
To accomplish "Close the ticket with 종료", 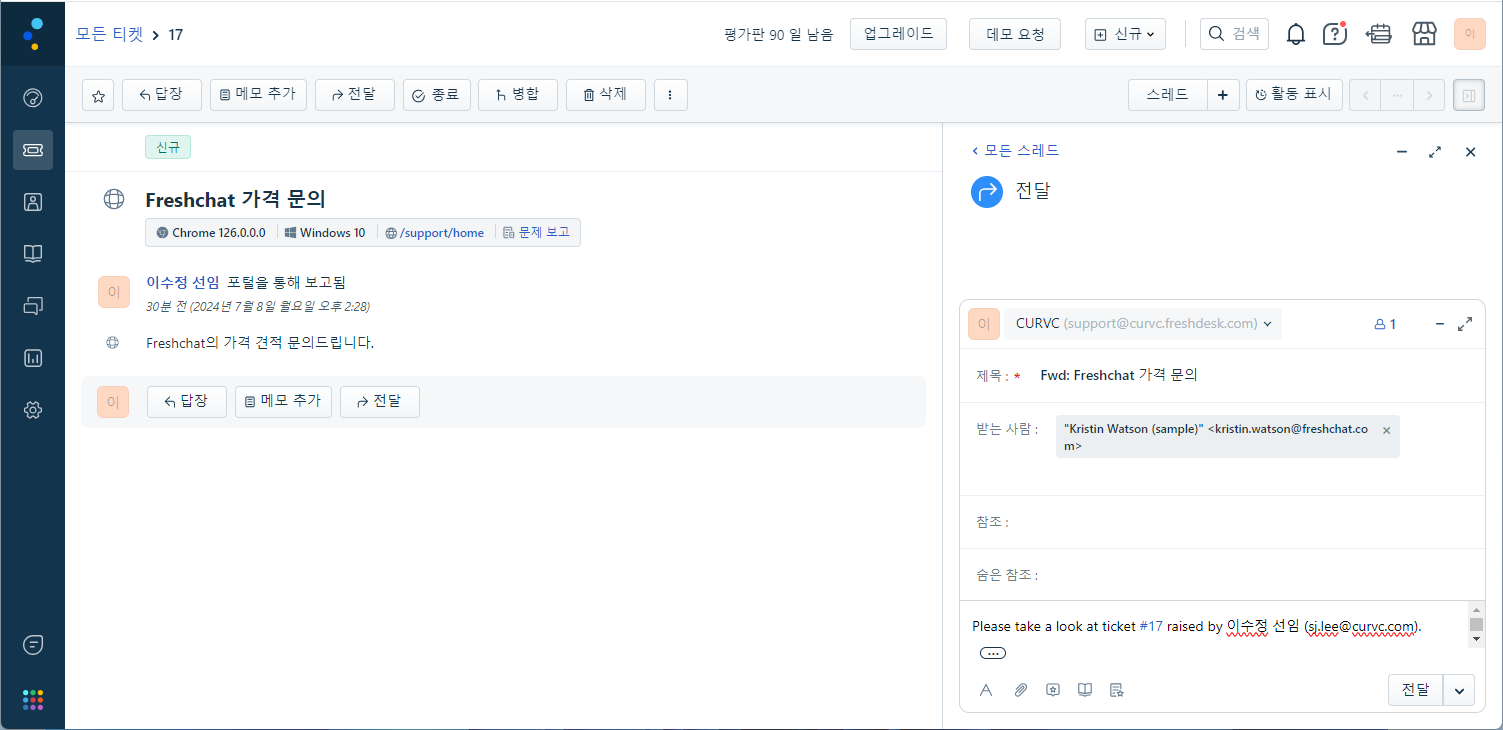I will 436,95.
